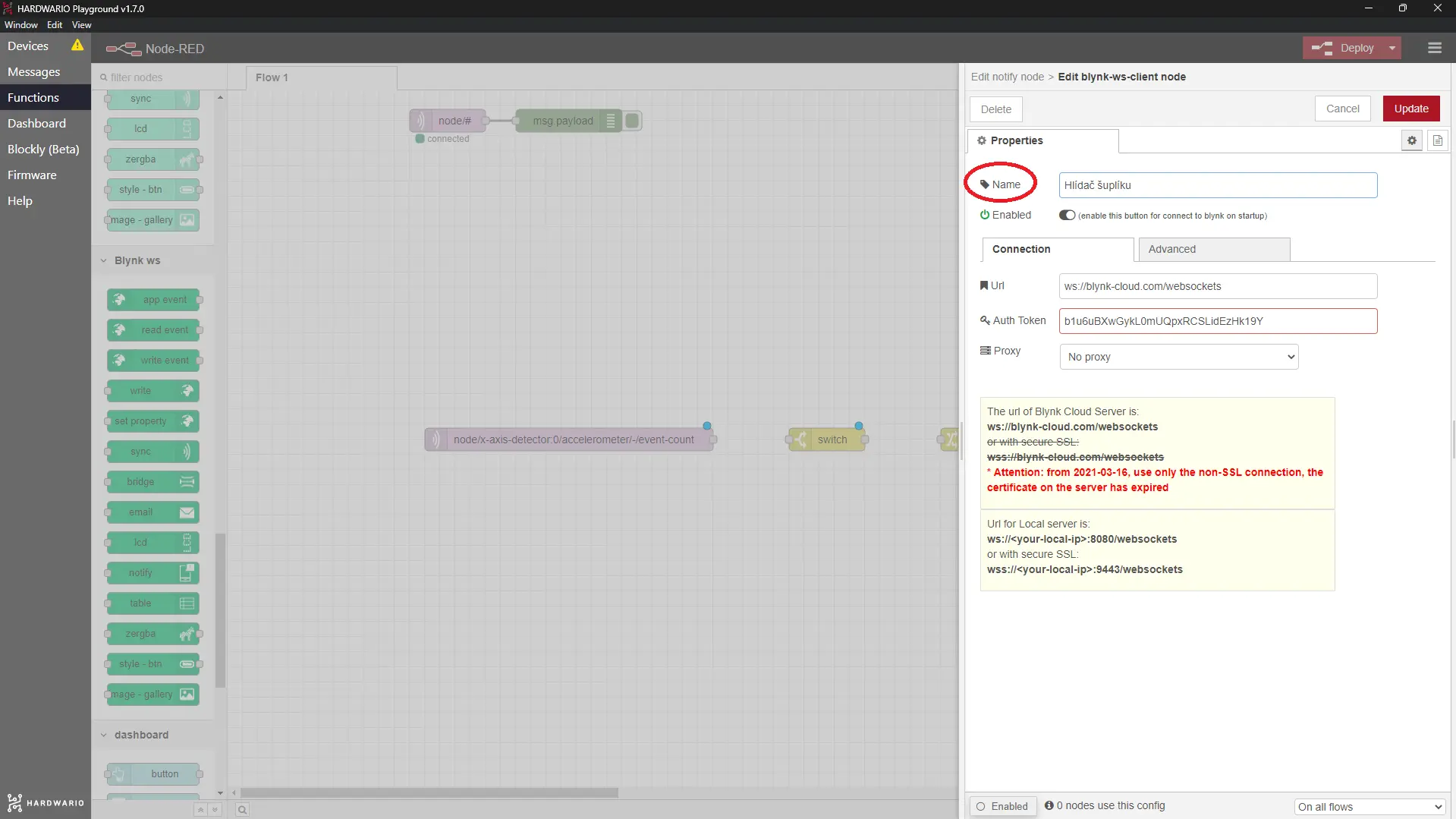Select the 'node/#' MQTT input node
The width and height of the screenshot is (1456, 819).
point(448,121)
